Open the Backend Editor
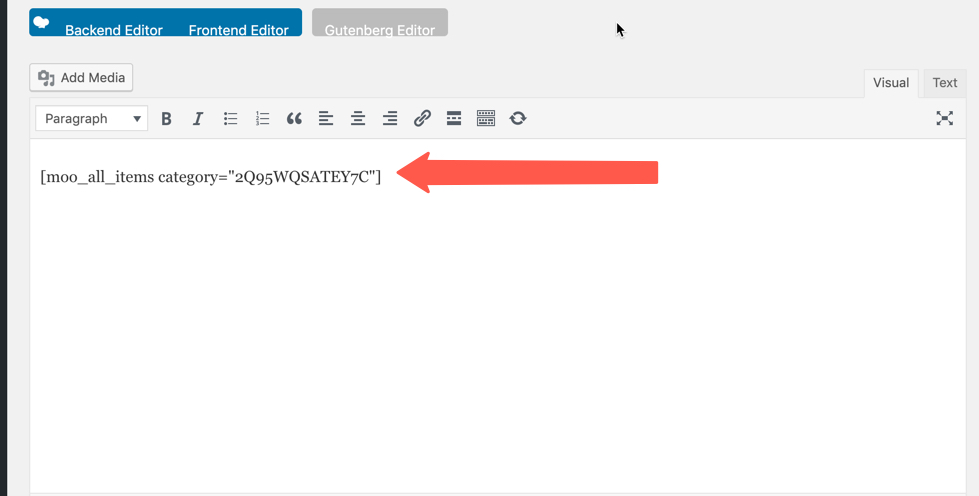This screenshot has width=979, height=496. coord(114,30)
